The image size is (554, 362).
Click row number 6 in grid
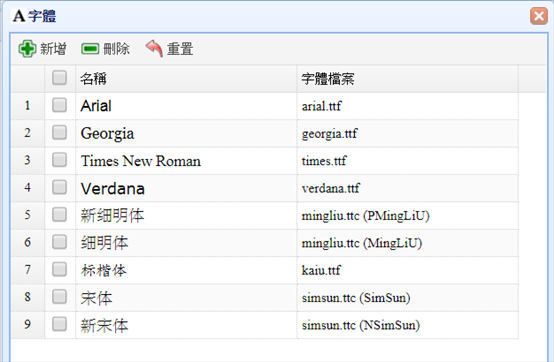pos(28,243)
